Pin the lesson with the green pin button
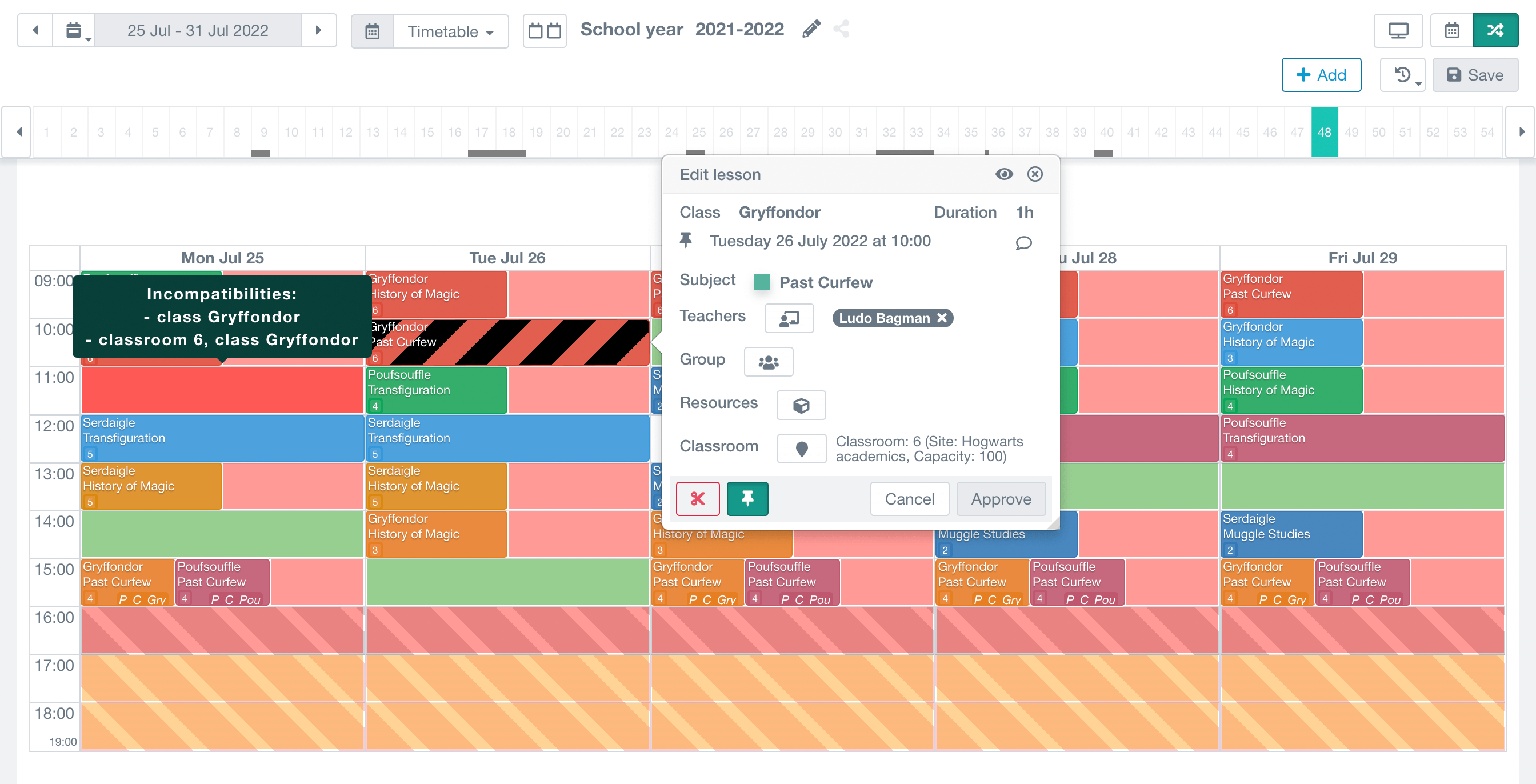Viewport: 1536px width, 784px height. point(748,498)
